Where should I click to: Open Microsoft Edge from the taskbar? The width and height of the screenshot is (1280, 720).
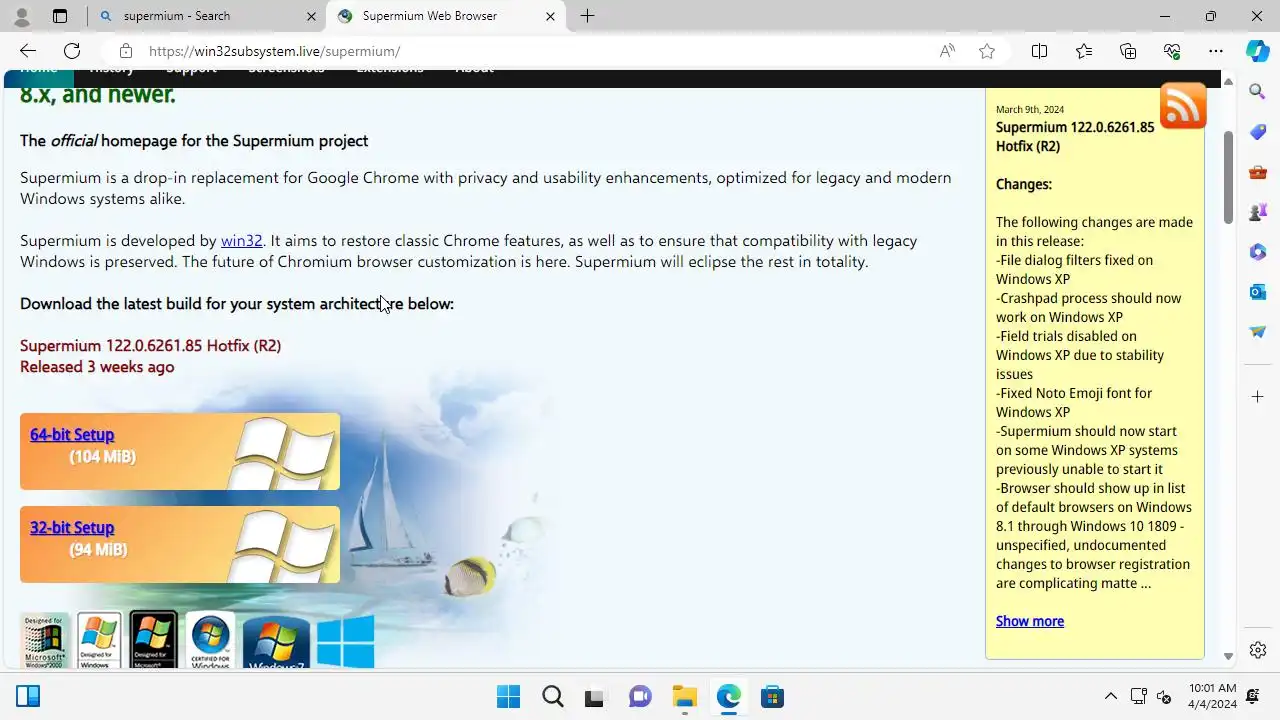[728, 696]
